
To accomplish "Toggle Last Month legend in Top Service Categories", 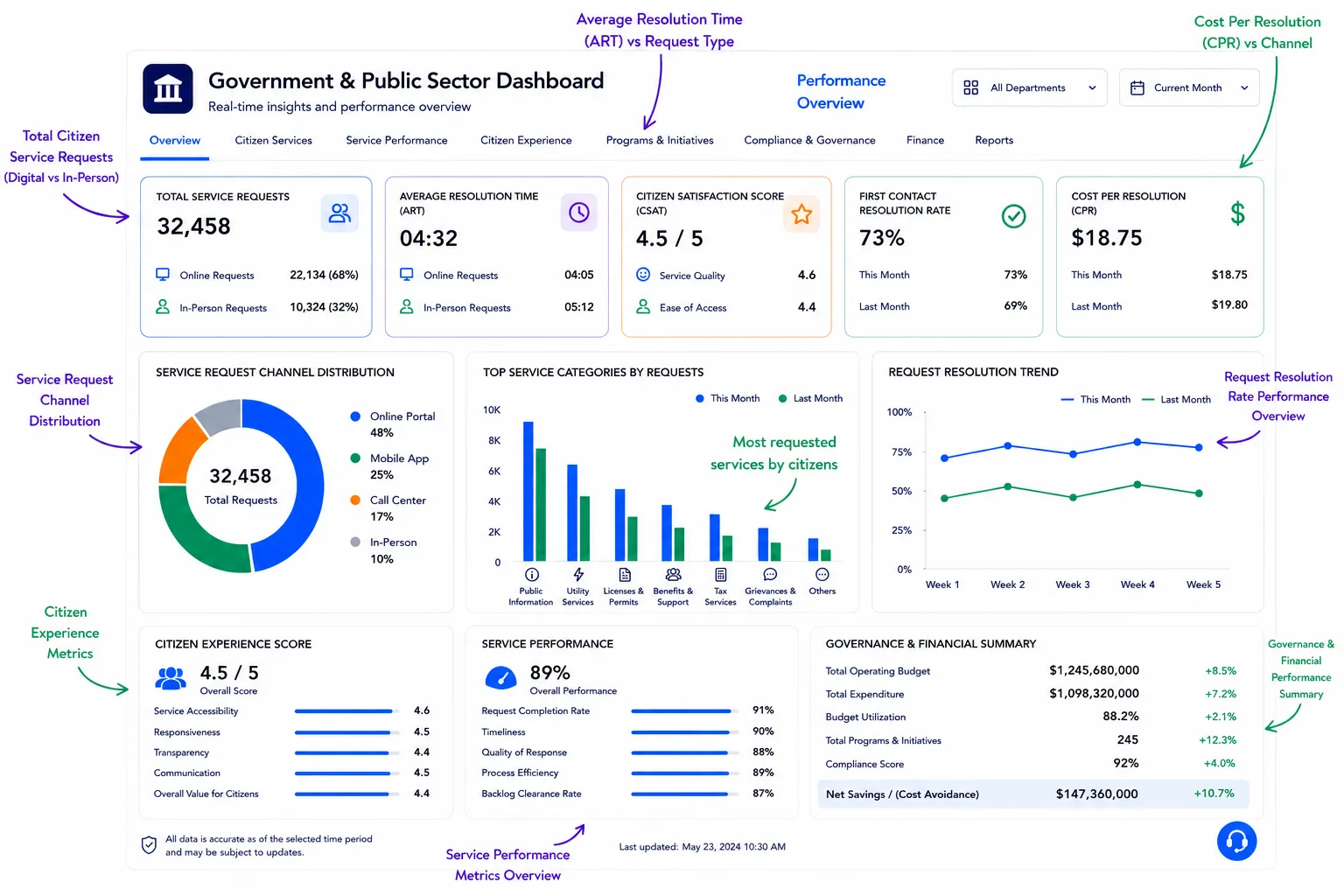I will click(810, 398).
